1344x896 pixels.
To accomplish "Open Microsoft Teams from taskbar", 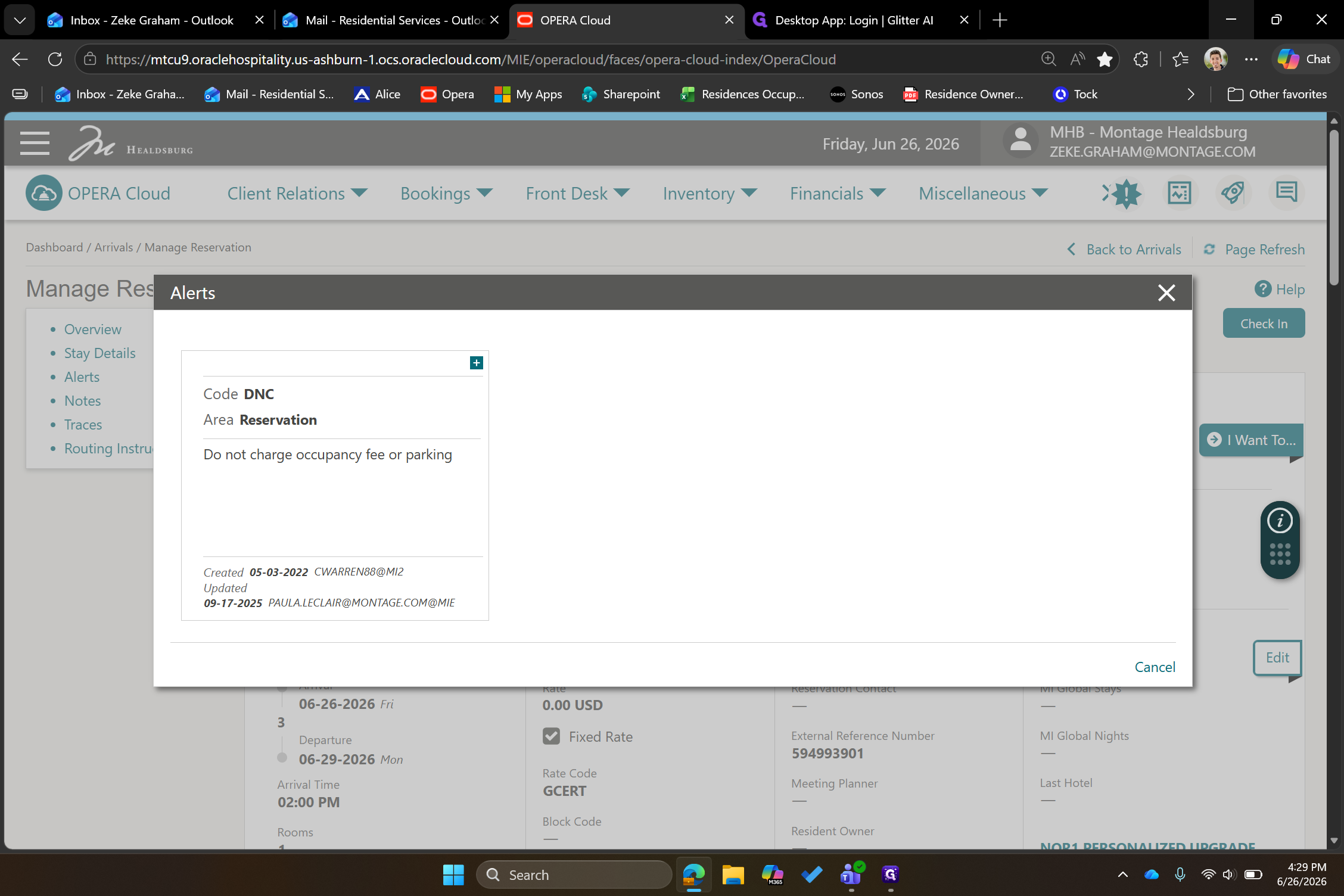I will 851,875.
